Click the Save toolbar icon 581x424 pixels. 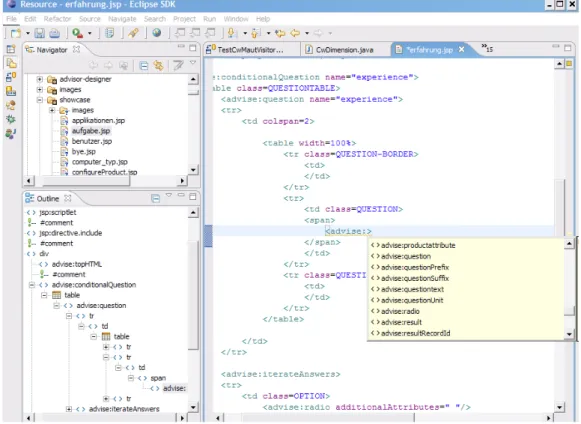click(40, 33)
